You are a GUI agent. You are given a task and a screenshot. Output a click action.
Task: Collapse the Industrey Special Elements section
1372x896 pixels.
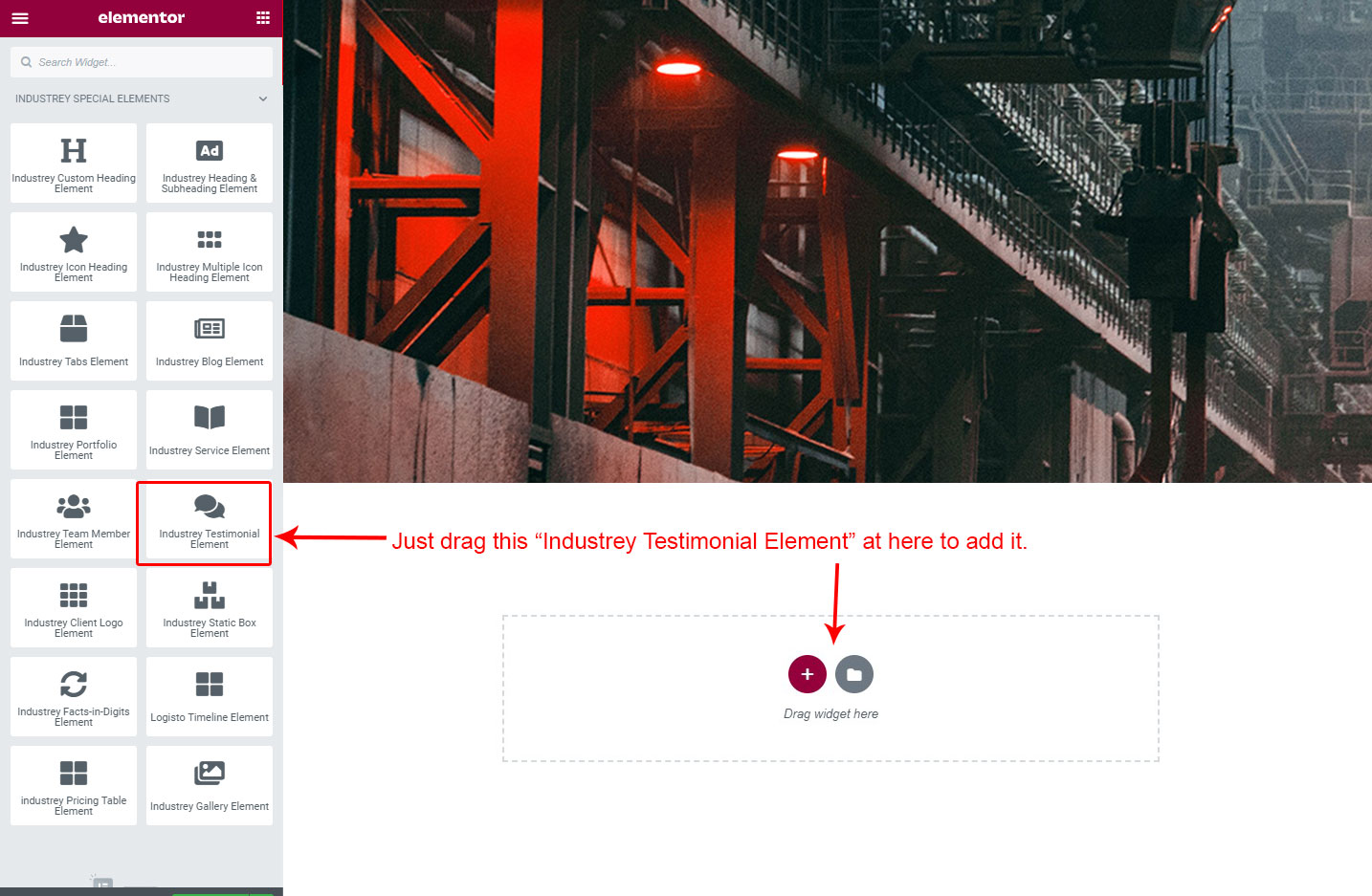click(263, 98)
